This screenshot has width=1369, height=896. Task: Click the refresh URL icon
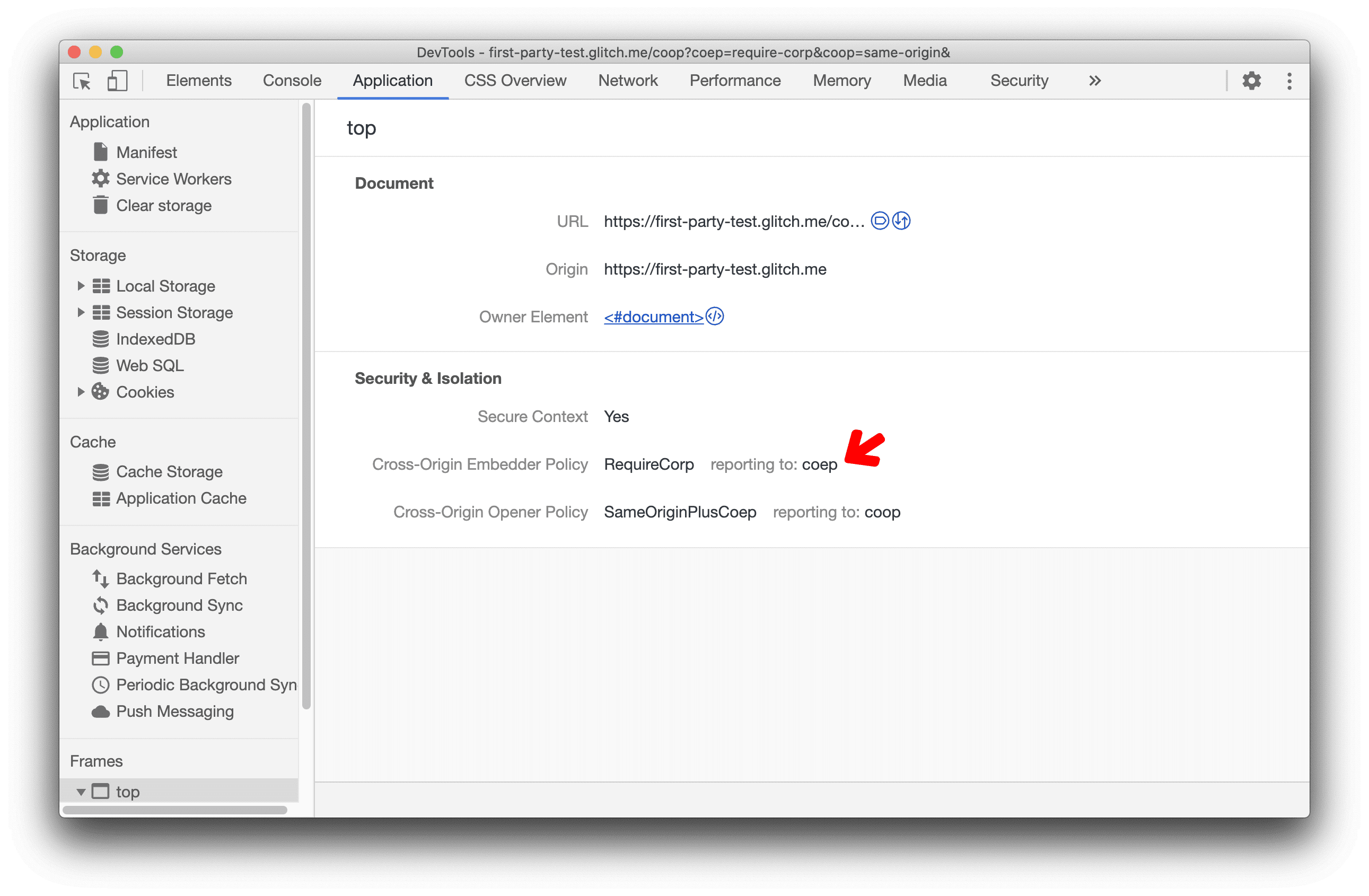click(x=901, y=221)
